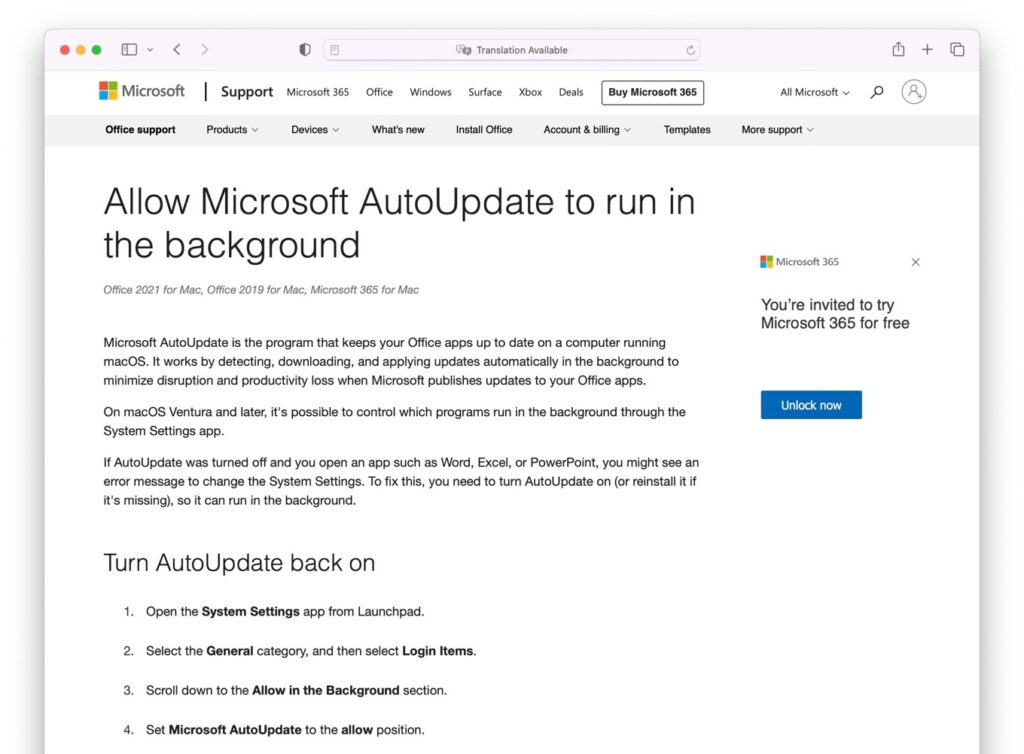Show tab overview icon
This screenshot has height=754, width=1024.
[957, 50]
